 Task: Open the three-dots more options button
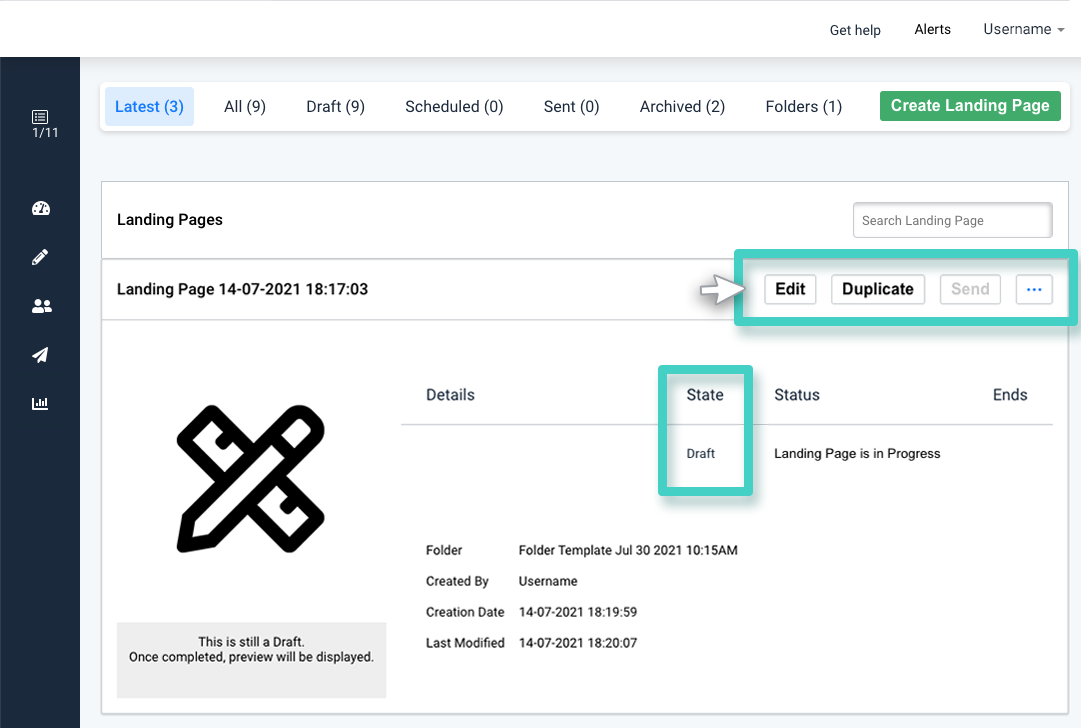tap(1033, 290)
